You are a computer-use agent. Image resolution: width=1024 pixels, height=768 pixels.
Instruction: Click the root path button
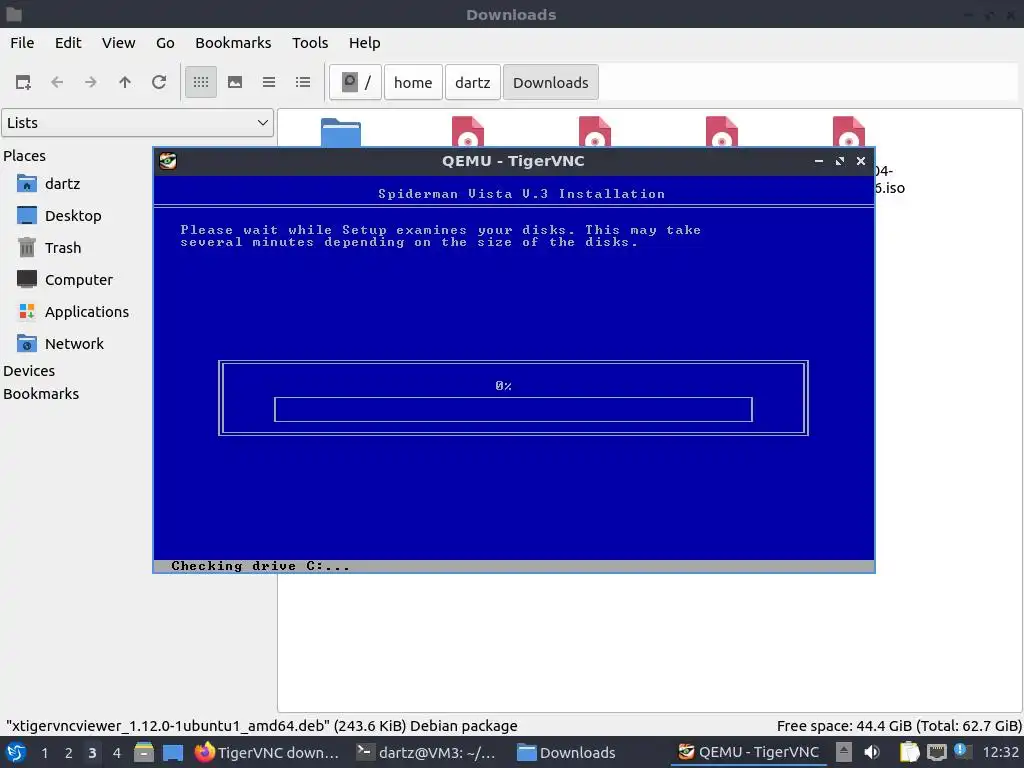[355, 82]
